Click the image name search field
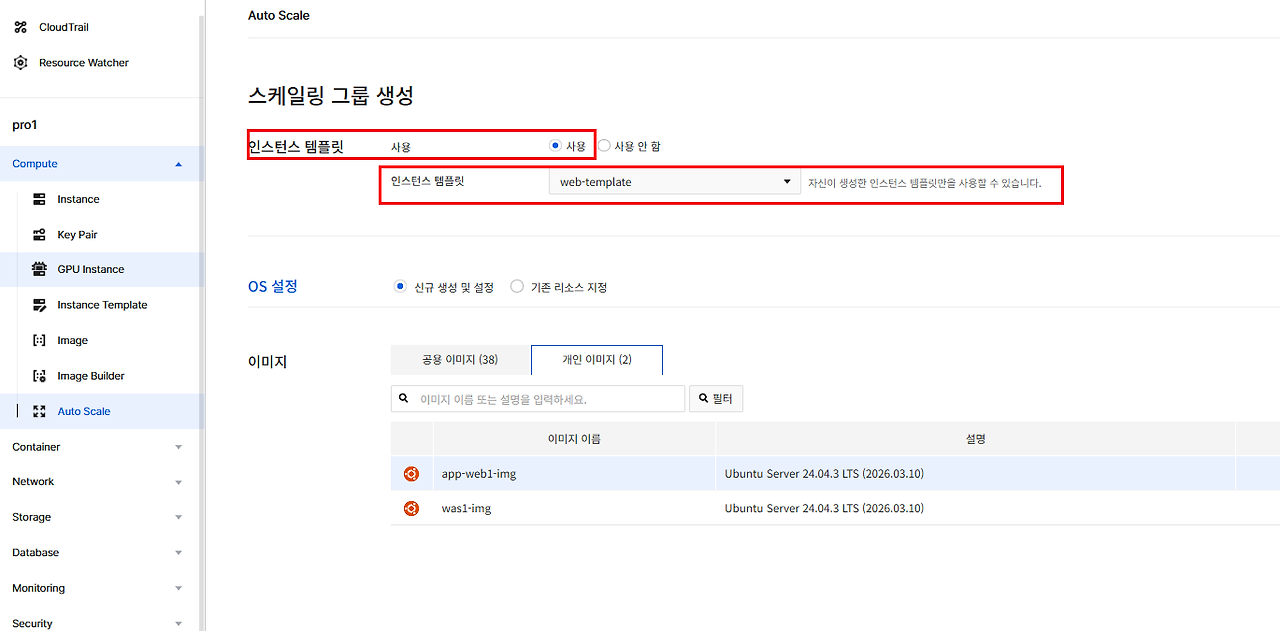The height and width of the screenshot is (631, 1280). pos(538,398)
